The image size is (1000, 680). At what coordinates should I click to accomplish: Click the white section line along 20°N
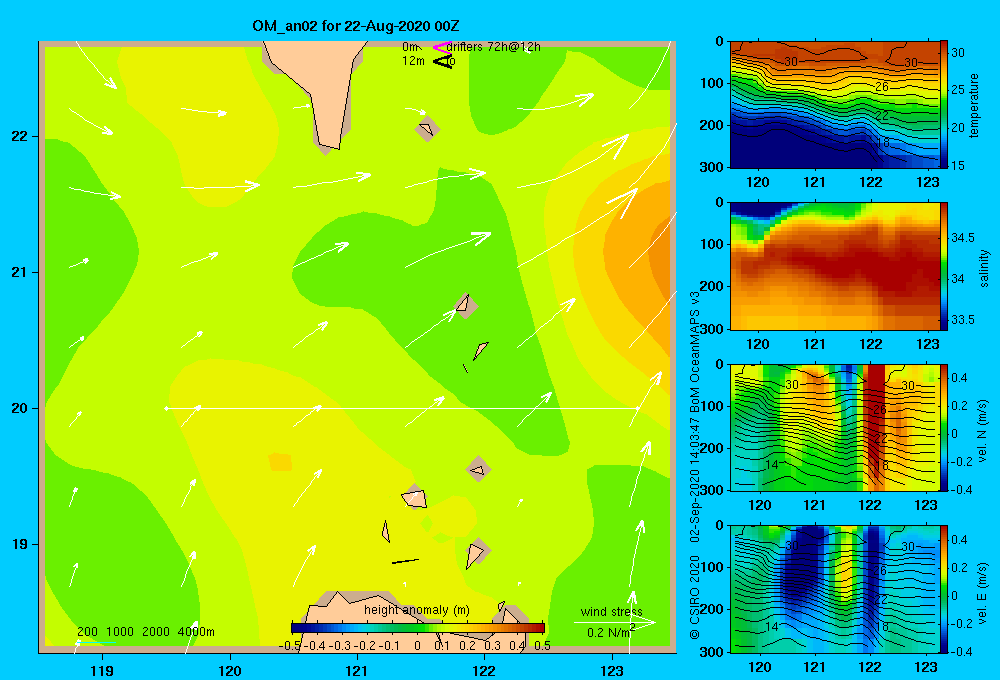coord(402,408)
